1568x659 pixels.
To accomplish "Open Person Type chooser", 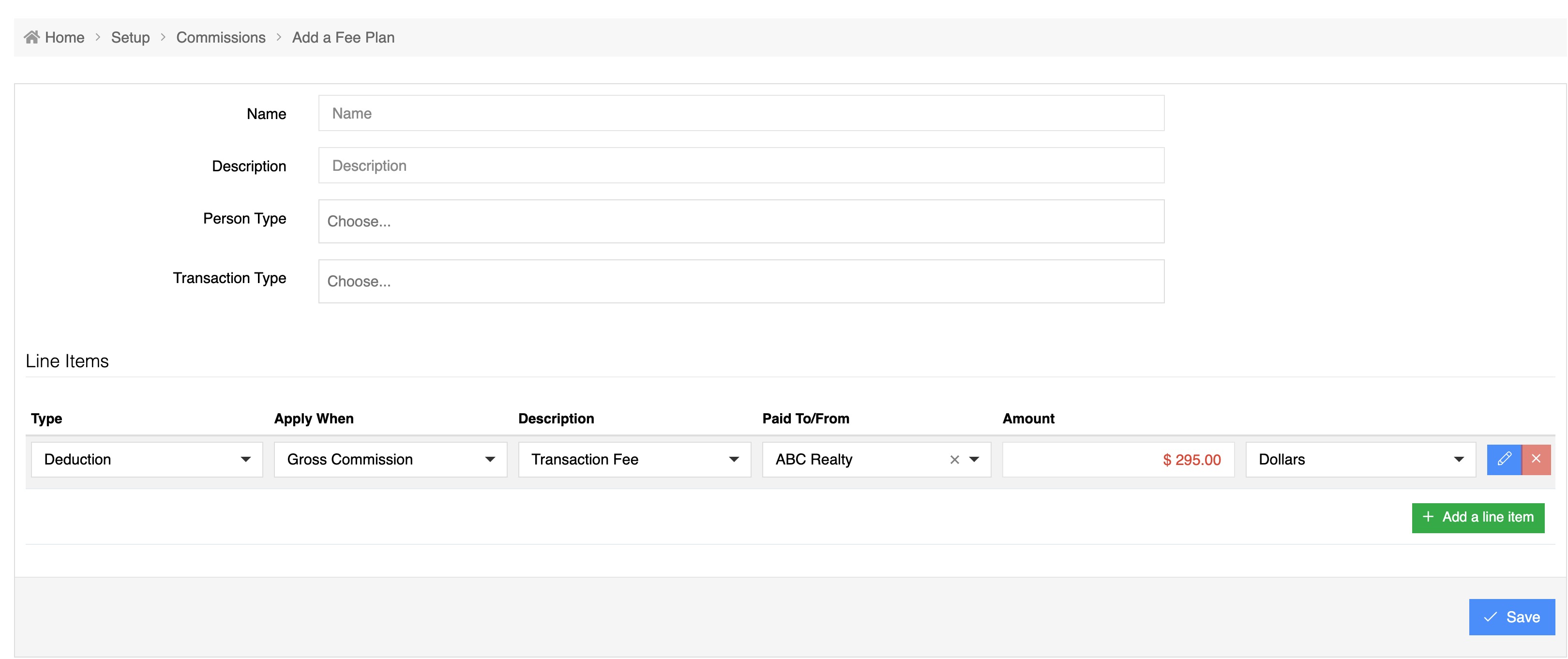I will click(741, 222).
